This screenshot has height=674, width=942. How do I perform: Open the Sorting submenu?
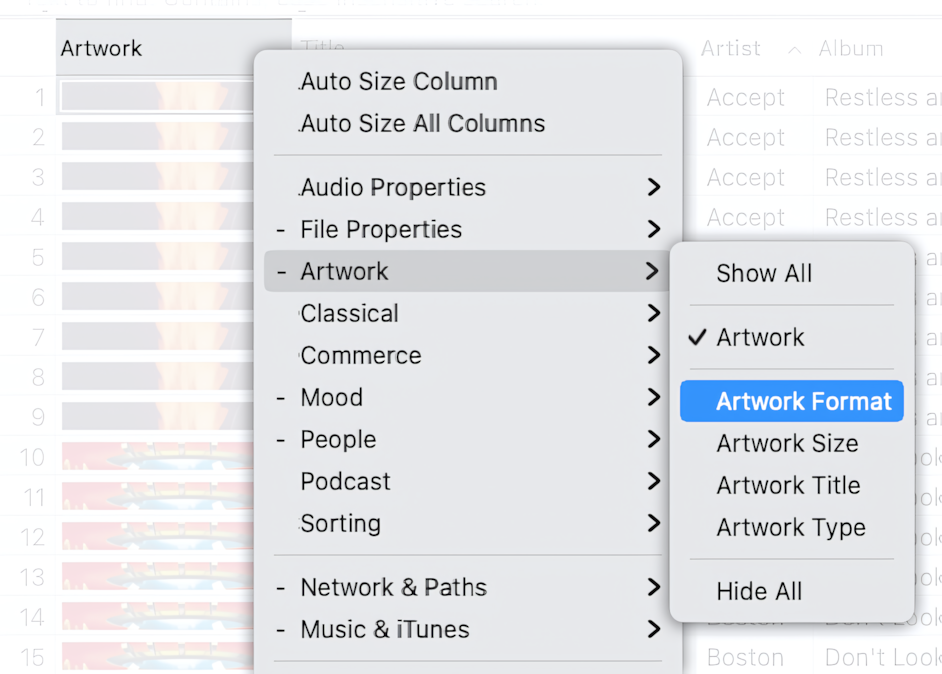click(340, 524)
